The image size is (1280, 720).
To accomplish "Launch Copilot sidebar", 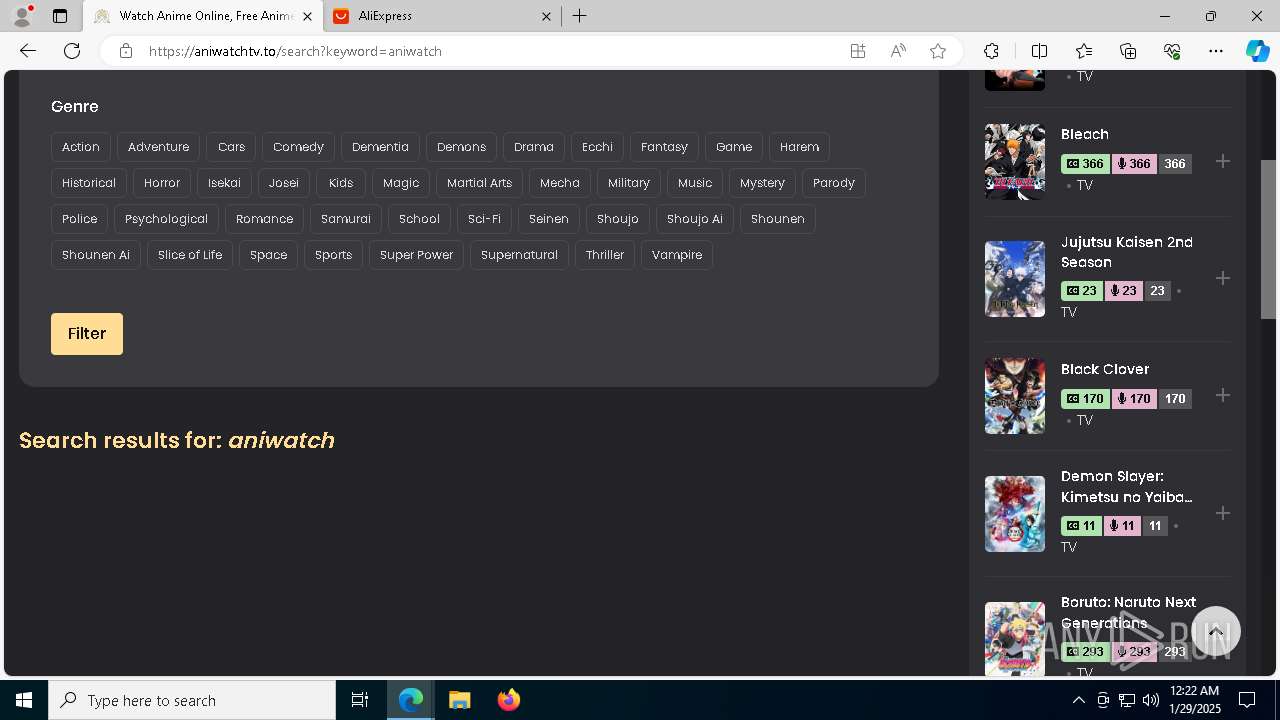I will click(x=1257, y=51).
